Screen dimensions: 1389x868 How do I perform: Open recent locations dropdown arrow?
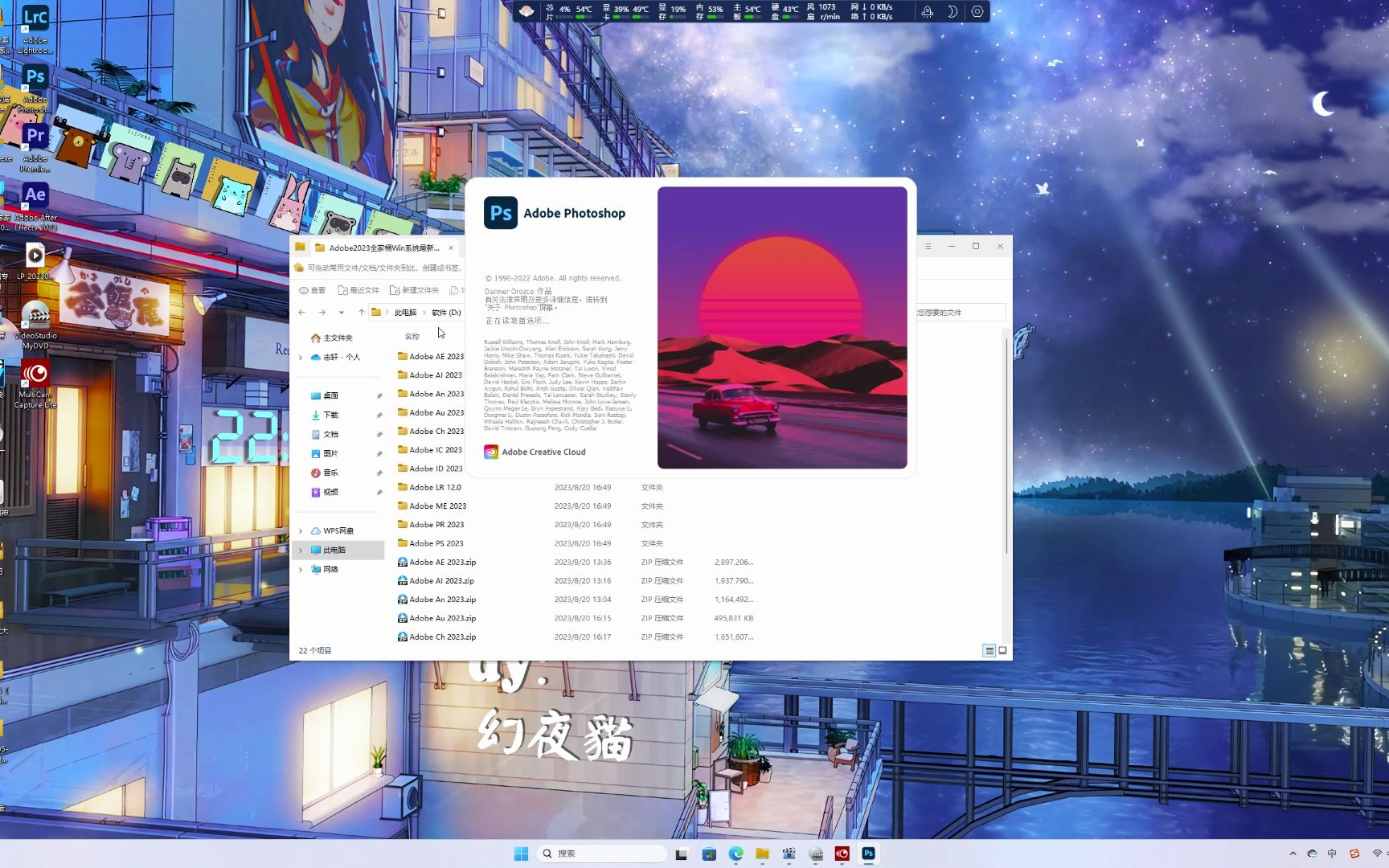(342, 313)
